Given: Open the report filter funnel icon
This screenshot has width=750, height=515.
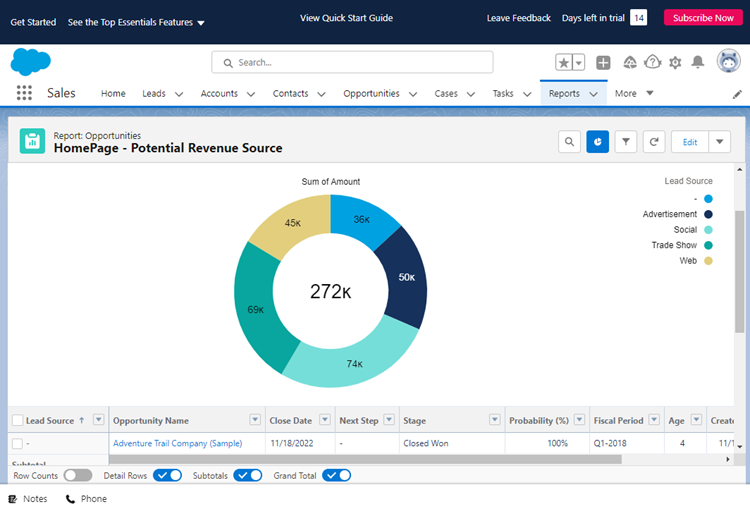Looking at the screenshot, I should click(x=625, y=142).
